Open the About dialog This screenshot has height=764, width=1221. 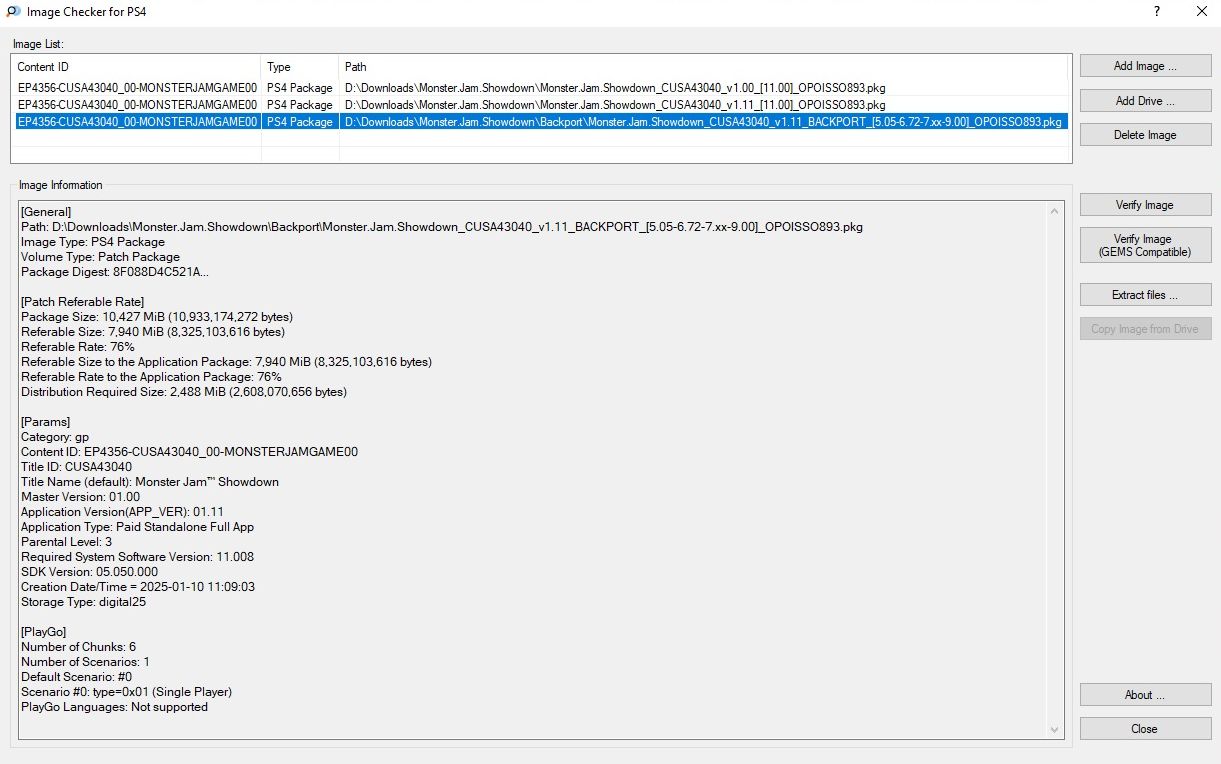click(1145, 695)
